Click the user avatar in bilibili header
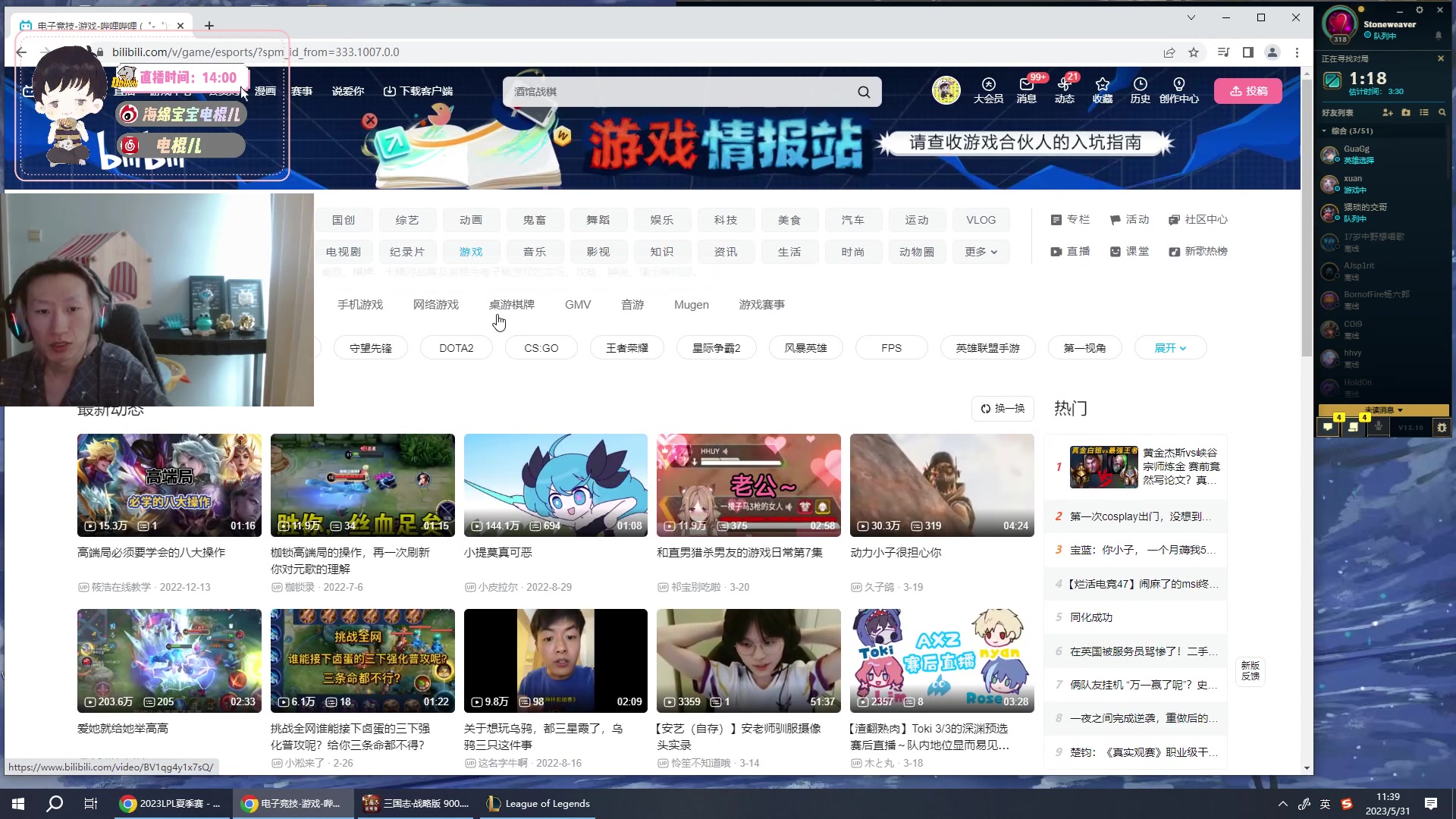The height and width of the screenshot is (819, 1456). [946, 90]
